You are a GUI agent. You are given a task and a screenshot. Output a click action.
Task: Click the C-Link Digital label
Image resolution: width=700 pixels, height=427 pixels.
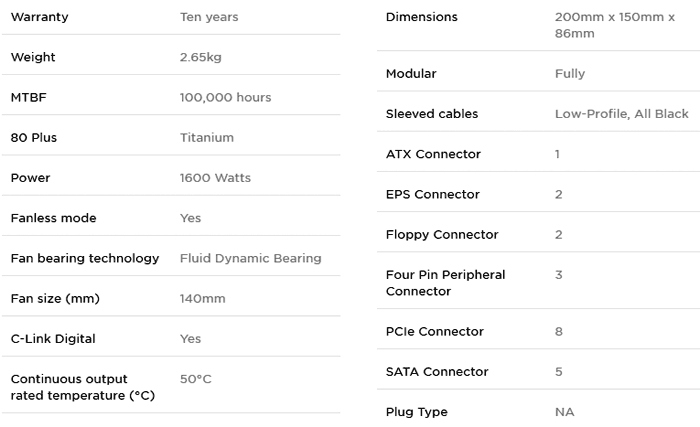tap(53, 338)
